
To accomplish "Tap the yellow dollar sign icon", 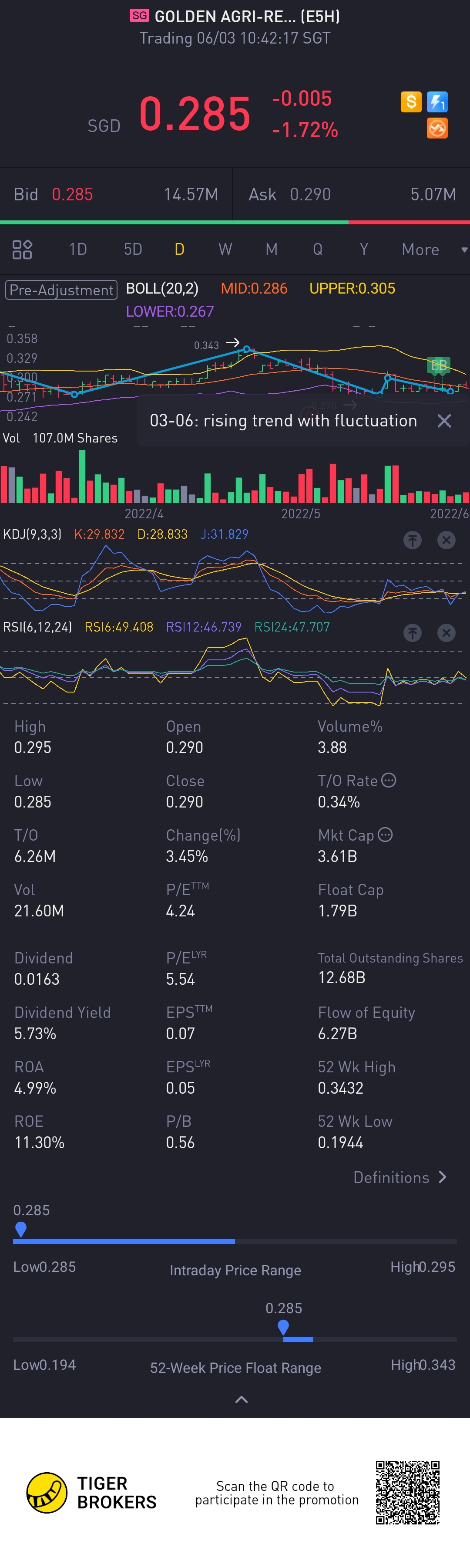I will [x=411, y=101].
